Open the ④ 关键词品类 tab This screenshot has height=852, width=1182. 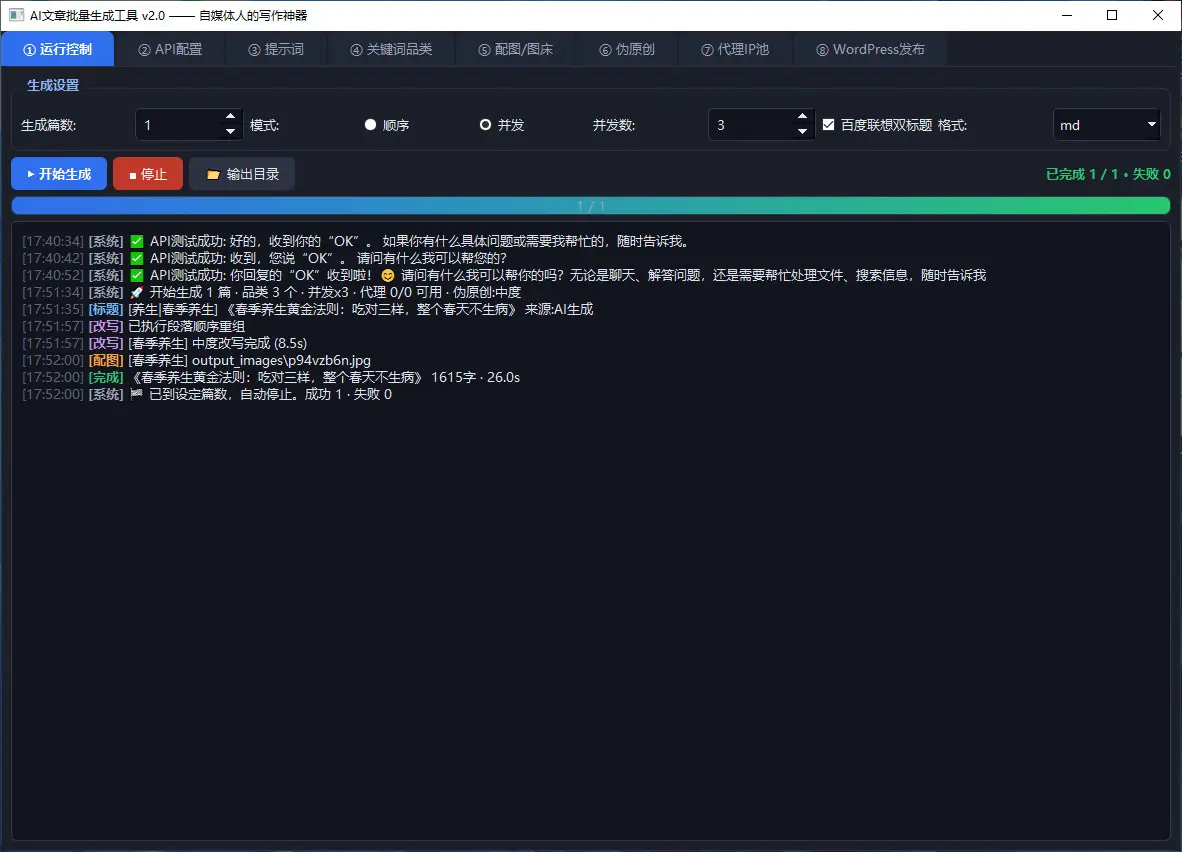[x=391, y=49]
